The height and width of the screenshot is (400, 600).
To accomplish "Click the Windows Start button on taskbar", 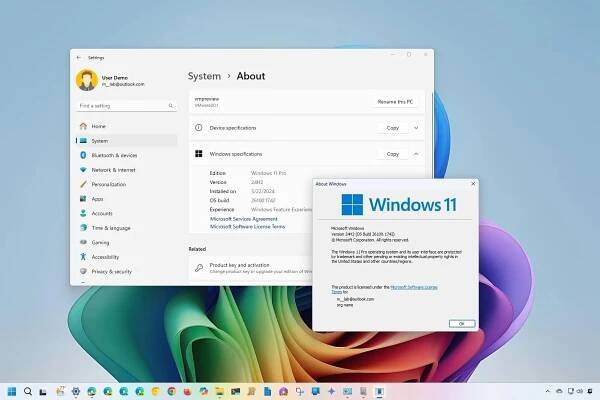I will click(x=13, y=390).
